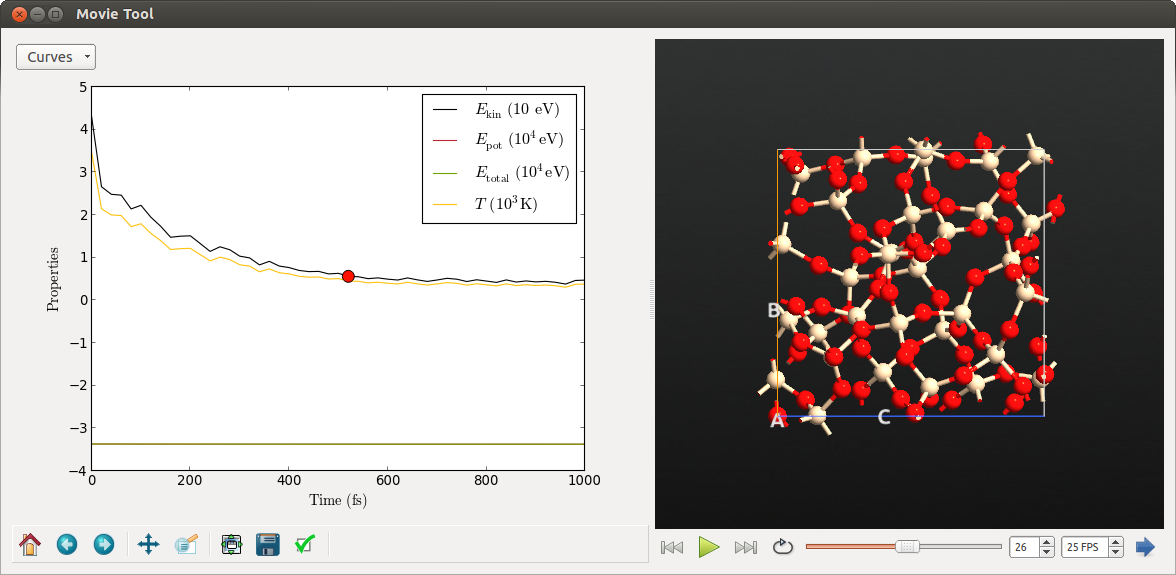Activate the Pan axes tool

(148, 544)
